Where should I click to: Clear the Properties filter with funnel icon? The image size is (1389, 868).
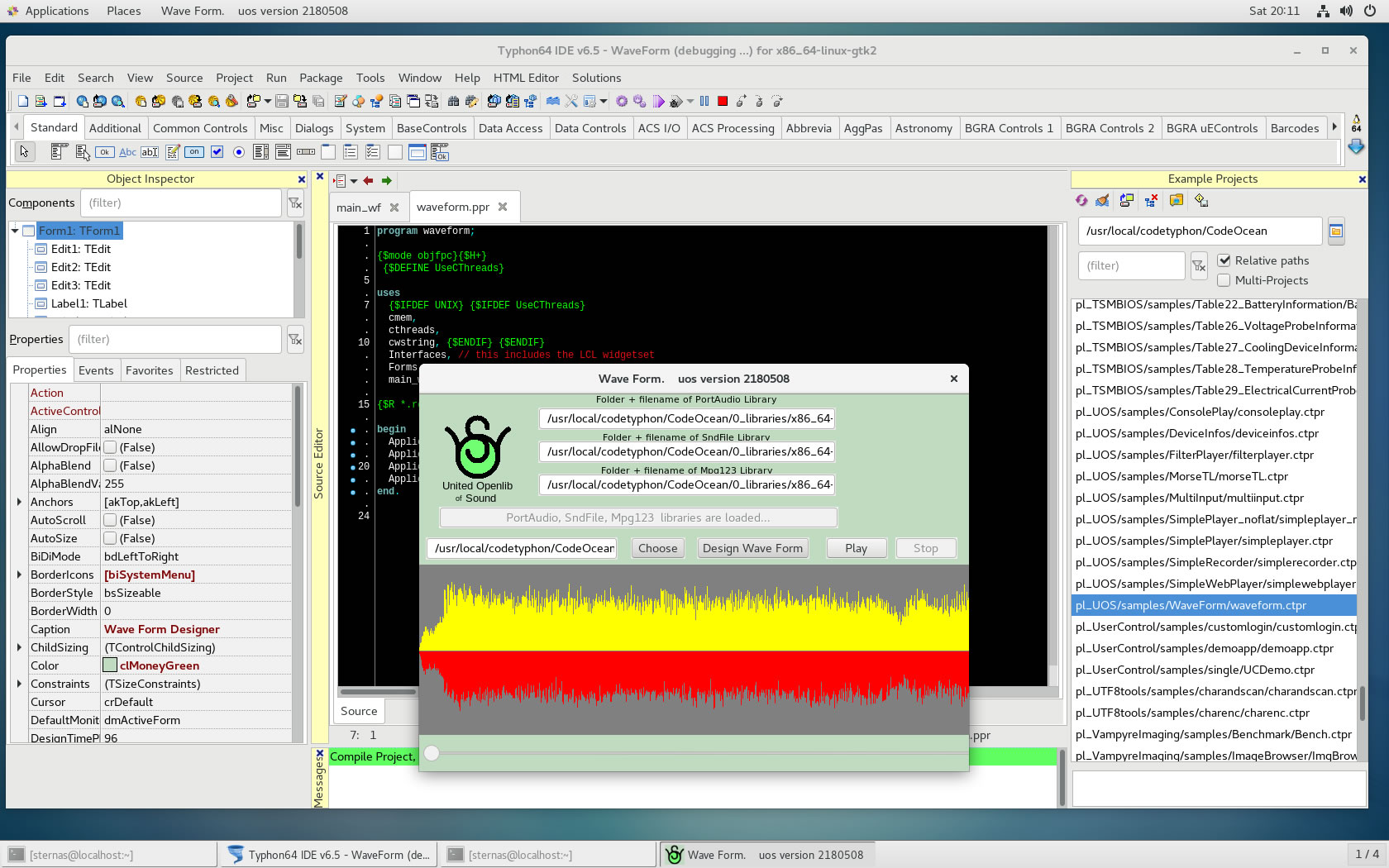coord(295,339)
